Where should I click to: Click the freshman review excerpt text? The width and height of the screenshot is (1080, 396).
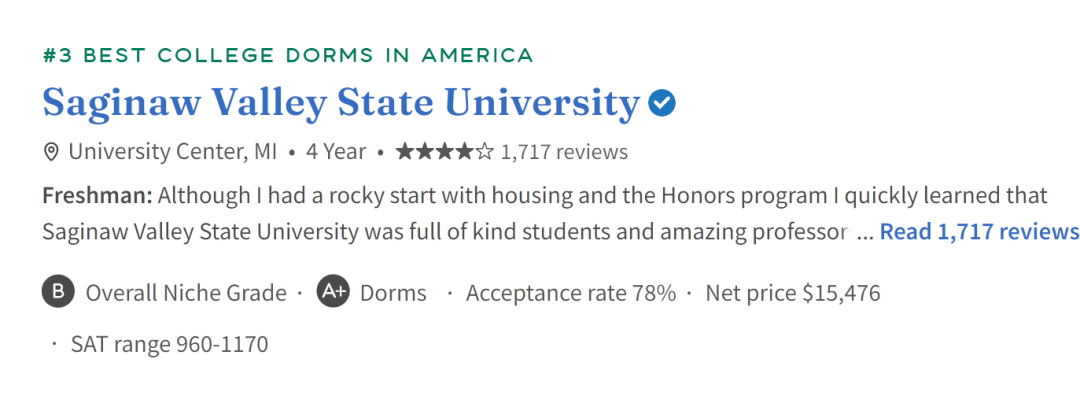coord(545,214)
